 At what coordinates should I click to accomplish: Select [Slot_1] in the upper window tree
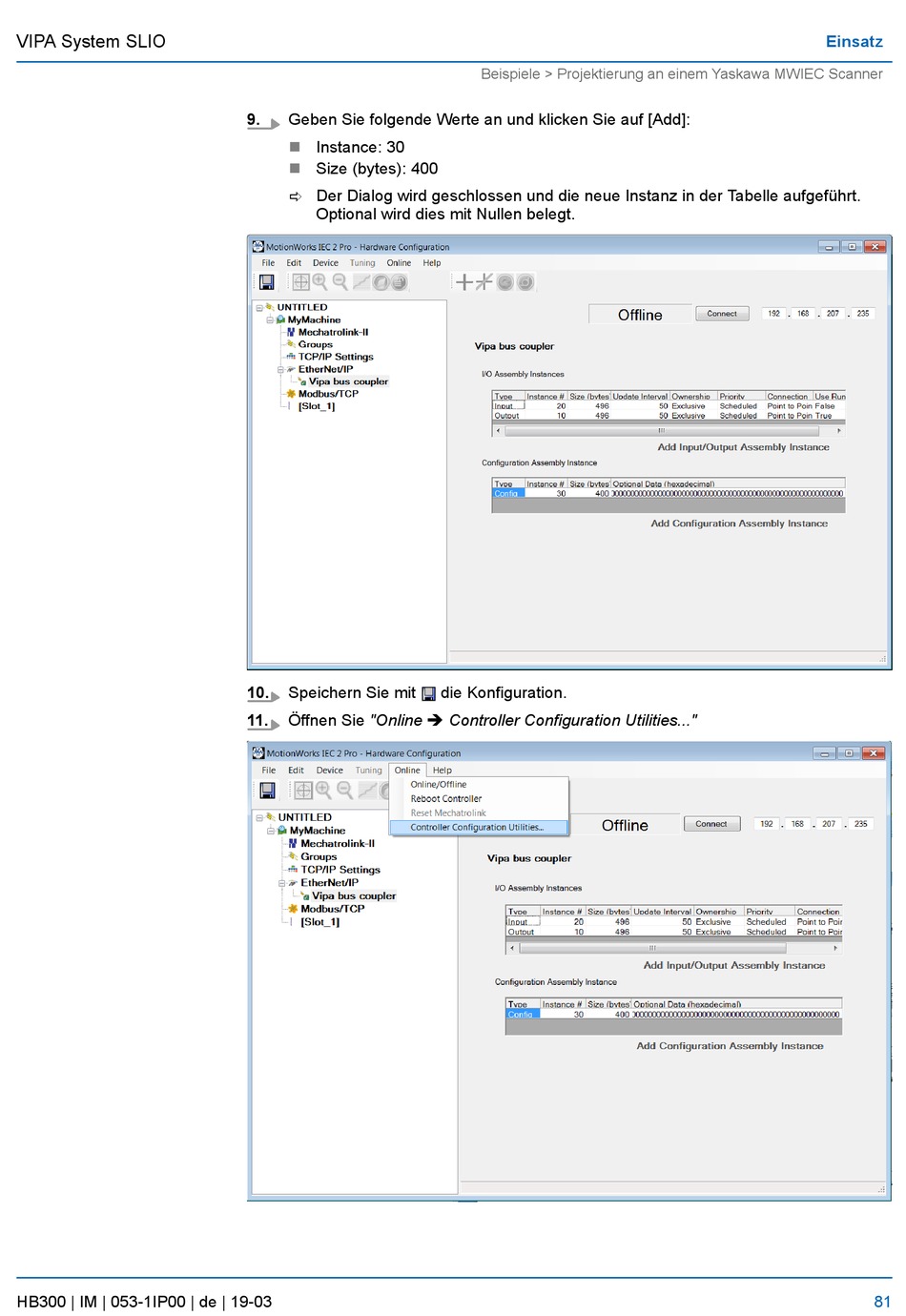(x=317, y=406)
